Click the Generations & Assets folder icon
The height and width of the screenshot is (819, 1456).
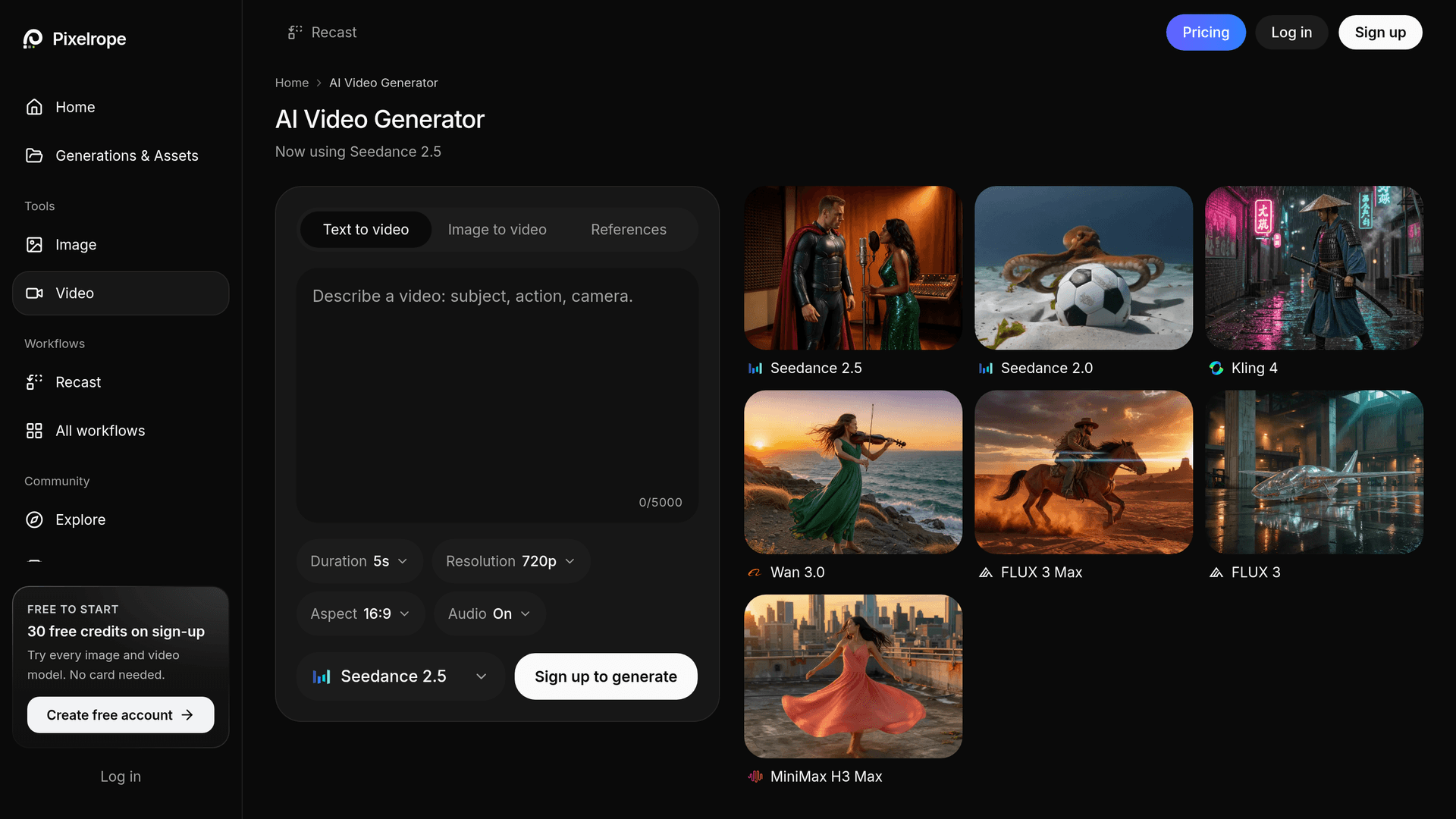point(34,155)
